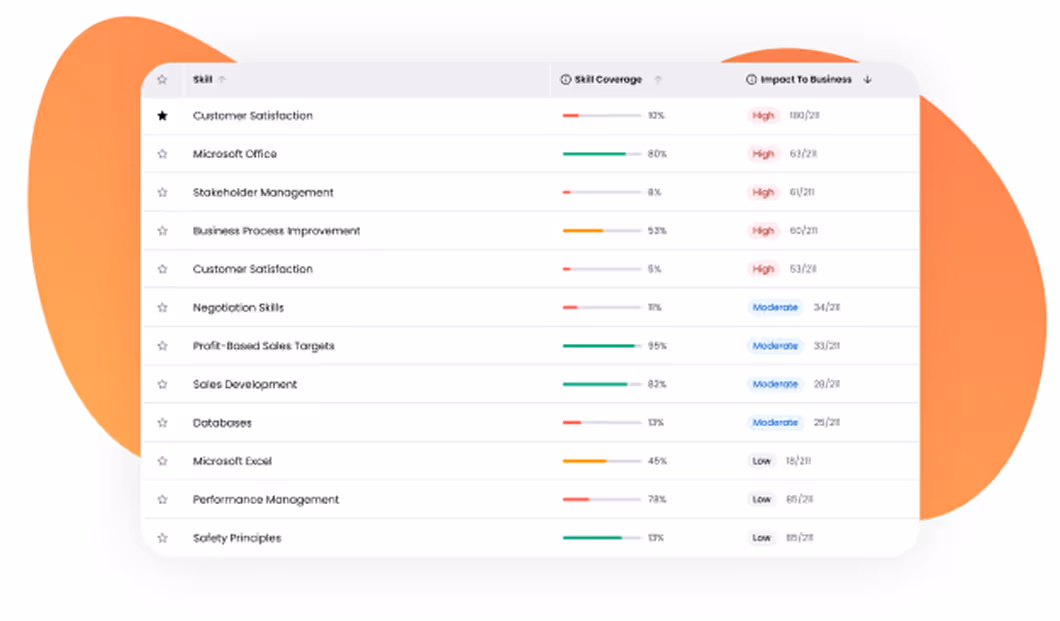Click the star icon beside Negotiation Skills
Screen dimensions: 1060x621
pos(162,307)
